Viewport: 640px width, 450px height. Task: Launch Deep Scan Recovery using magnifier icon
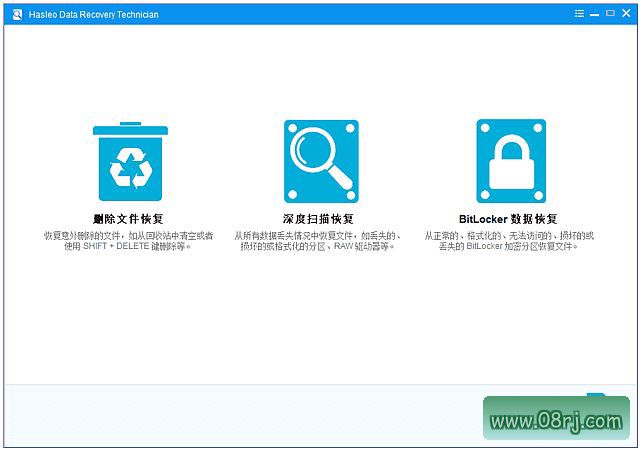pyautogui.click(x=320, y=161)
